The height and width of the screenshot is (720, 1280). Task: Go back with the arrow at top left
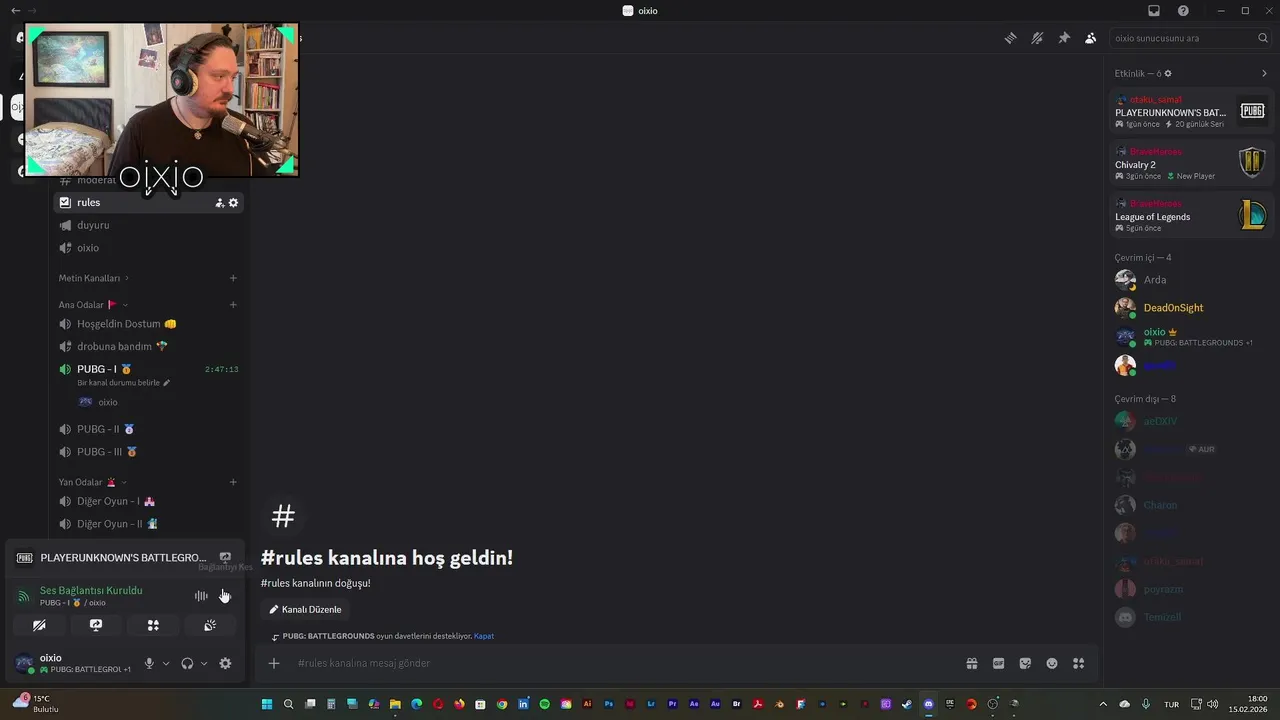click(x=15, y=11)
